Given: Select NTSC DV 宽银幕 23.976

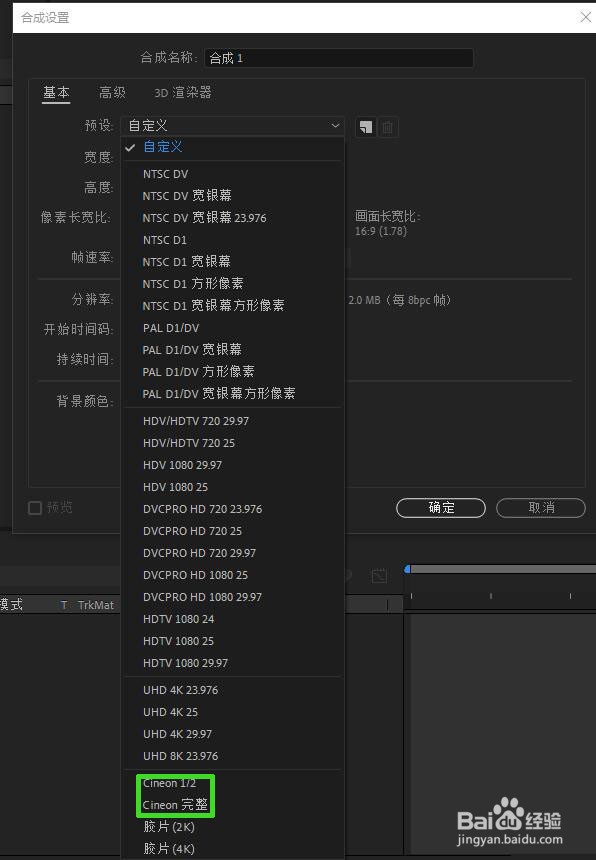Looking at the screenshot, I should tap(233, 218).
